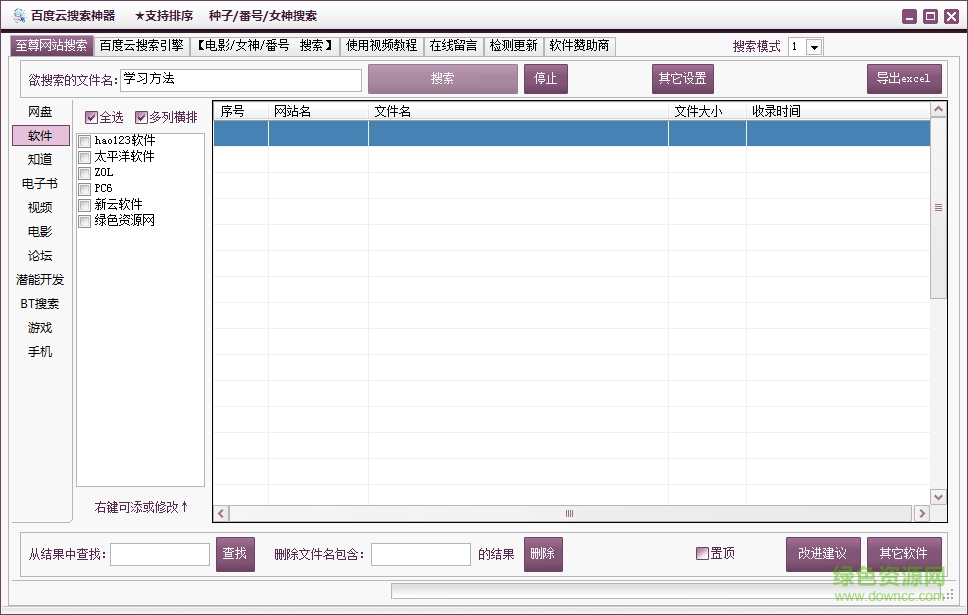Disable the 多列横排 option
This screenshot has width=968, height=615.
pos(142,116)
